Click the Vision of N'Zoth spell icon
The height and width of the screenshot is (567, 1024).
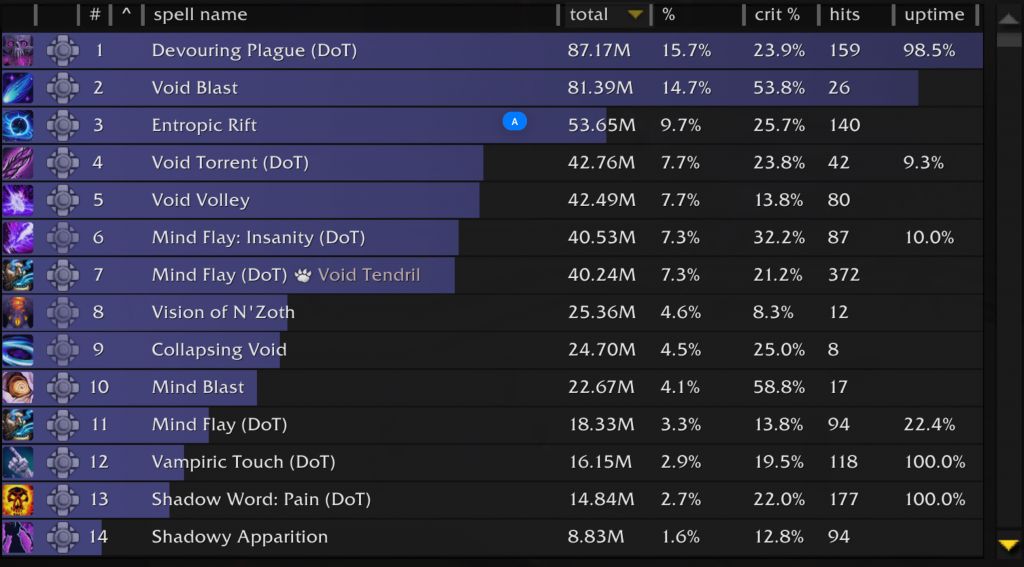18,312
